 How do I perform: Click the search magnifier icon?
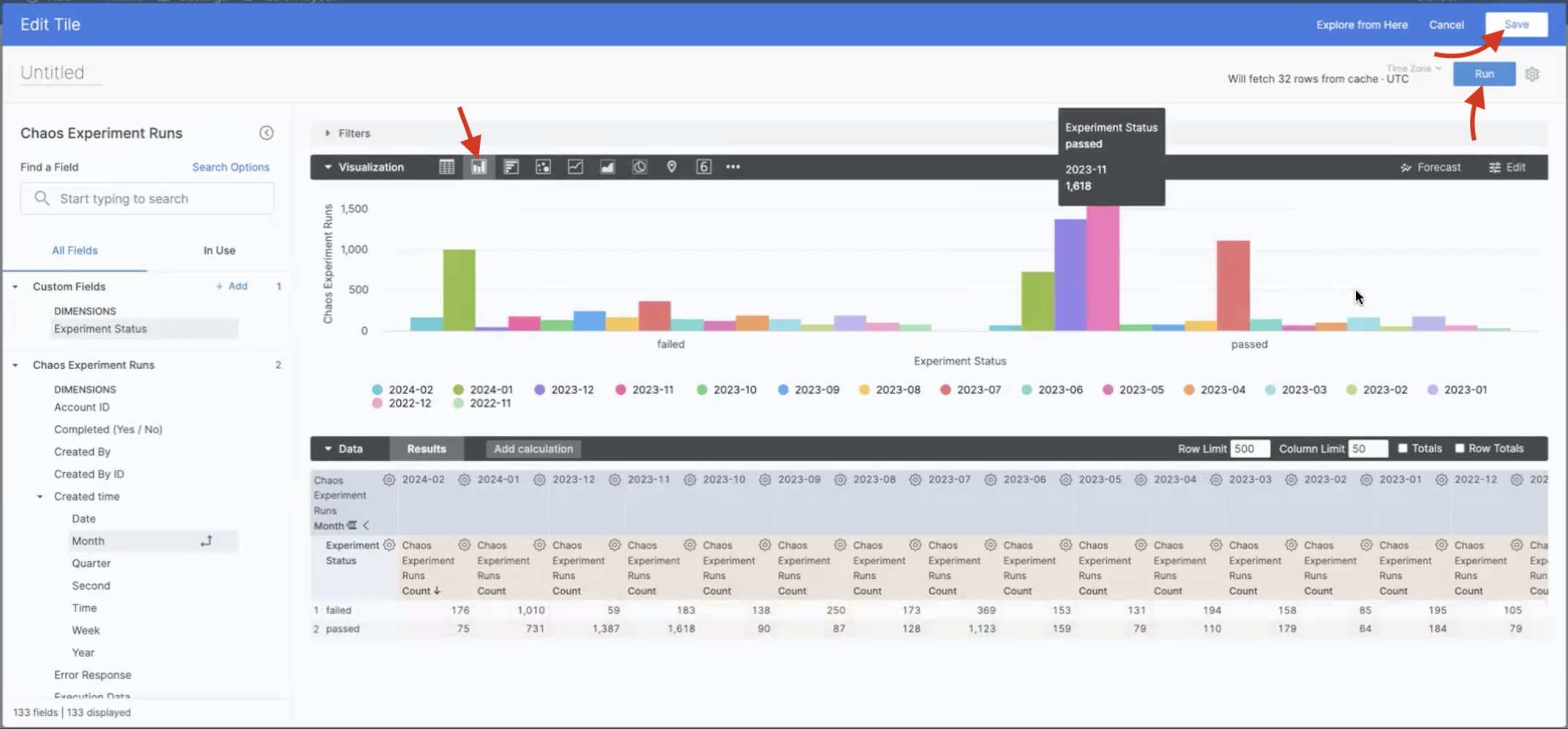pyautogui.click(x=42, y=198)
